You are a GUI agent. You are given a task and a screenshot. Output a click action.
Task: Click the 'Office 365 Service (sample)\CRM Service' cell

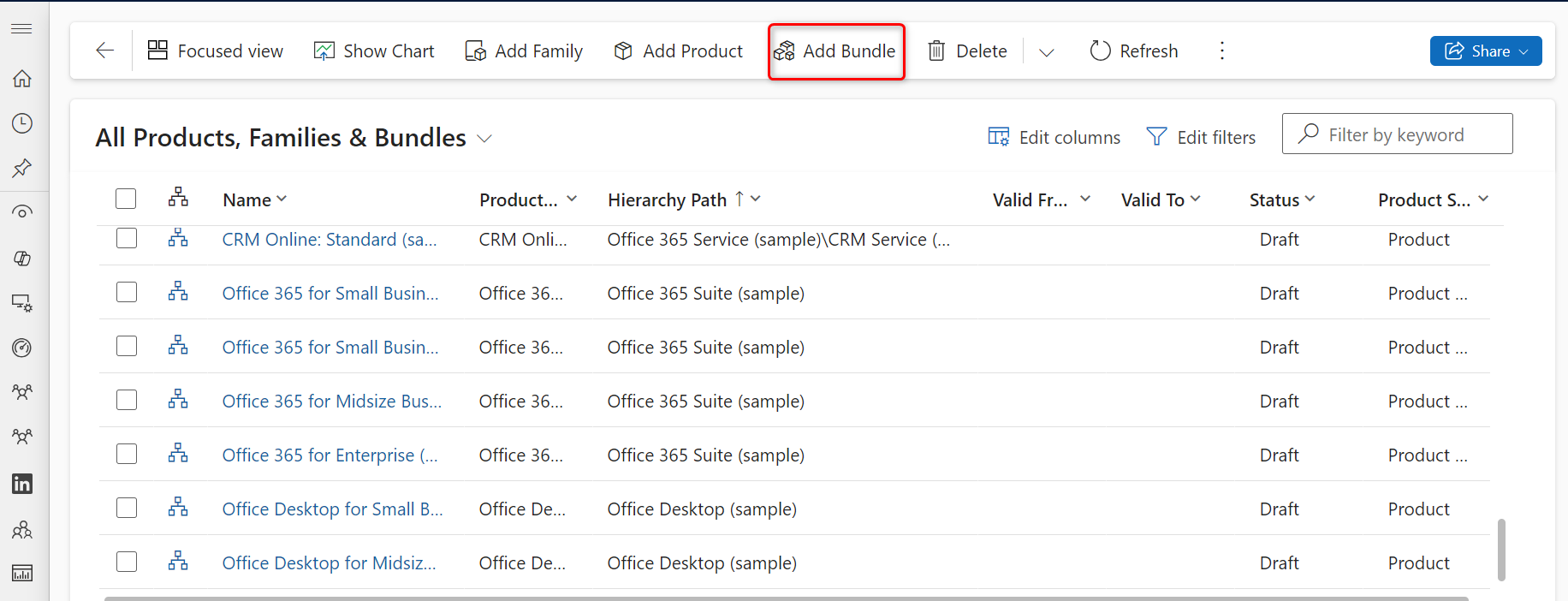click(778, 240)
